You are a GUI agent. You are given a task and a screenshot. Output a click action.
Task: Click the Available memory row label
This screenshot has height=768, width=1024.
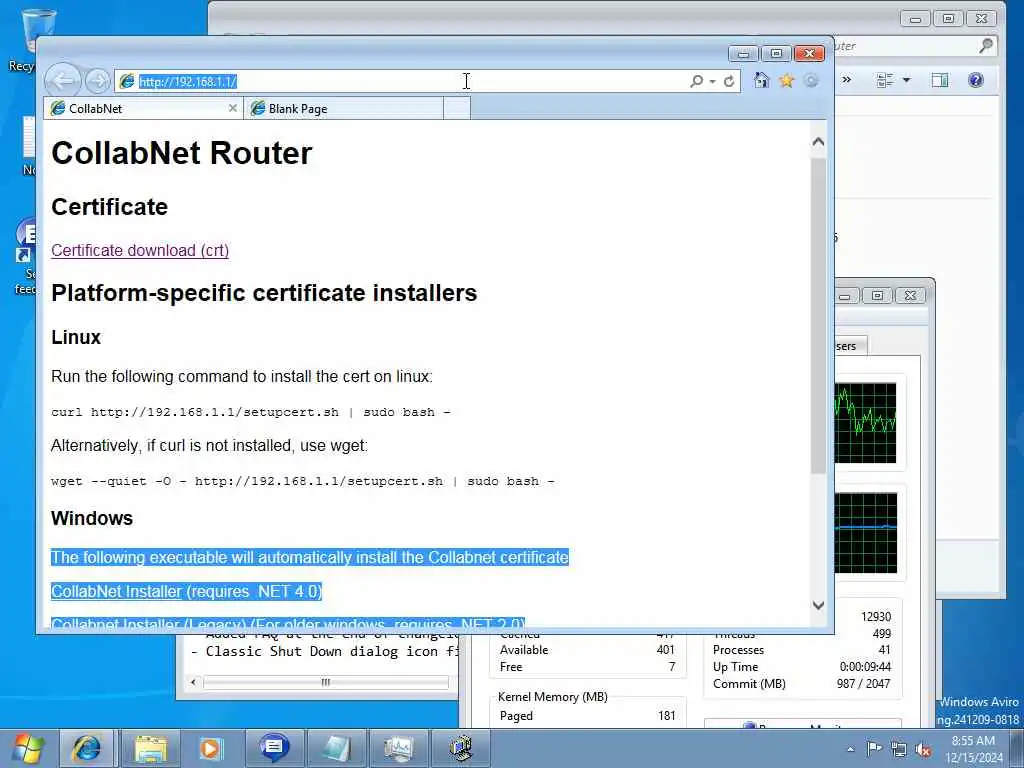[x=524, y=650]
